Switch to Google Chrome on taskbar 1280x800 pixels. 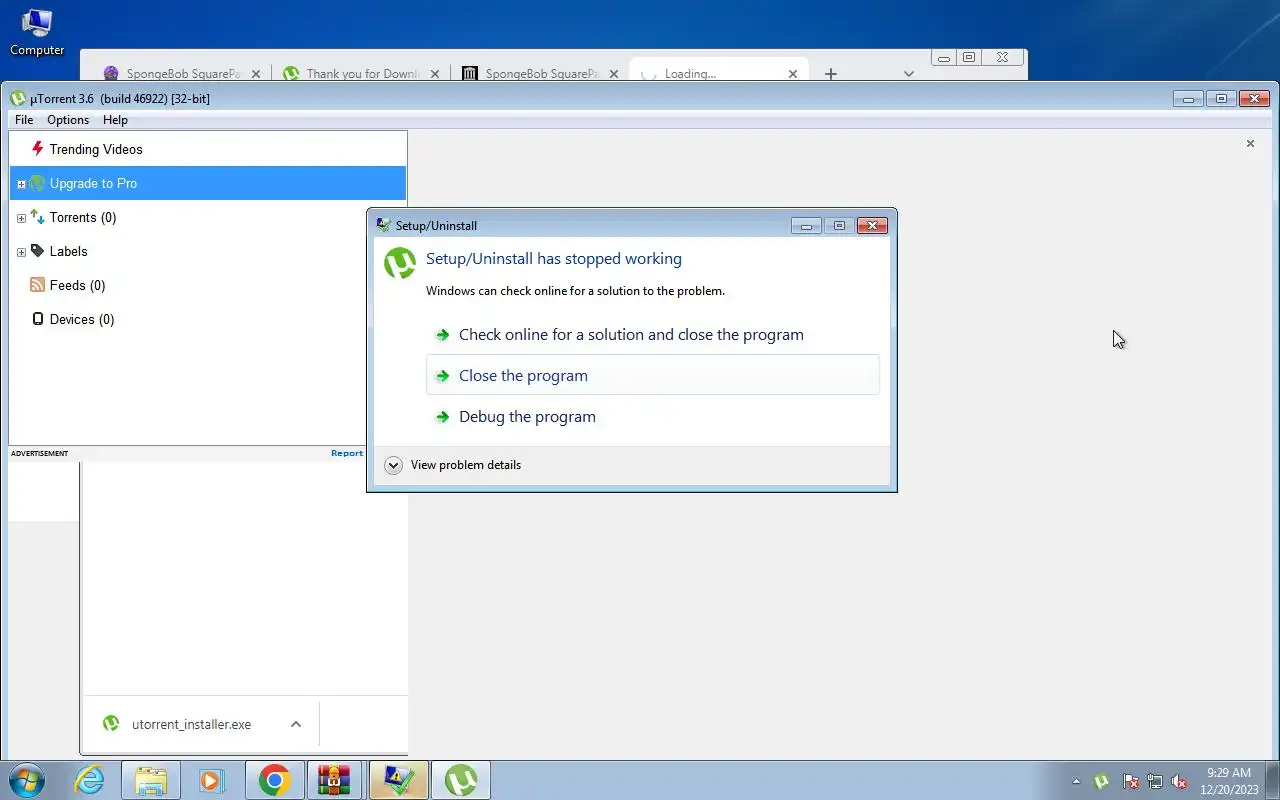[274, 780]
